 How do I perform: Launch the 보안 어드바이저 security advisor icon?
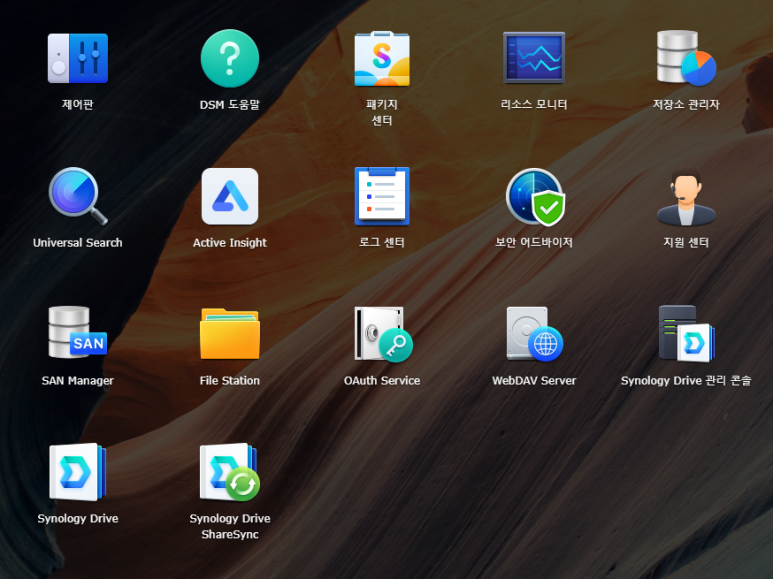[x=535, y=197]
